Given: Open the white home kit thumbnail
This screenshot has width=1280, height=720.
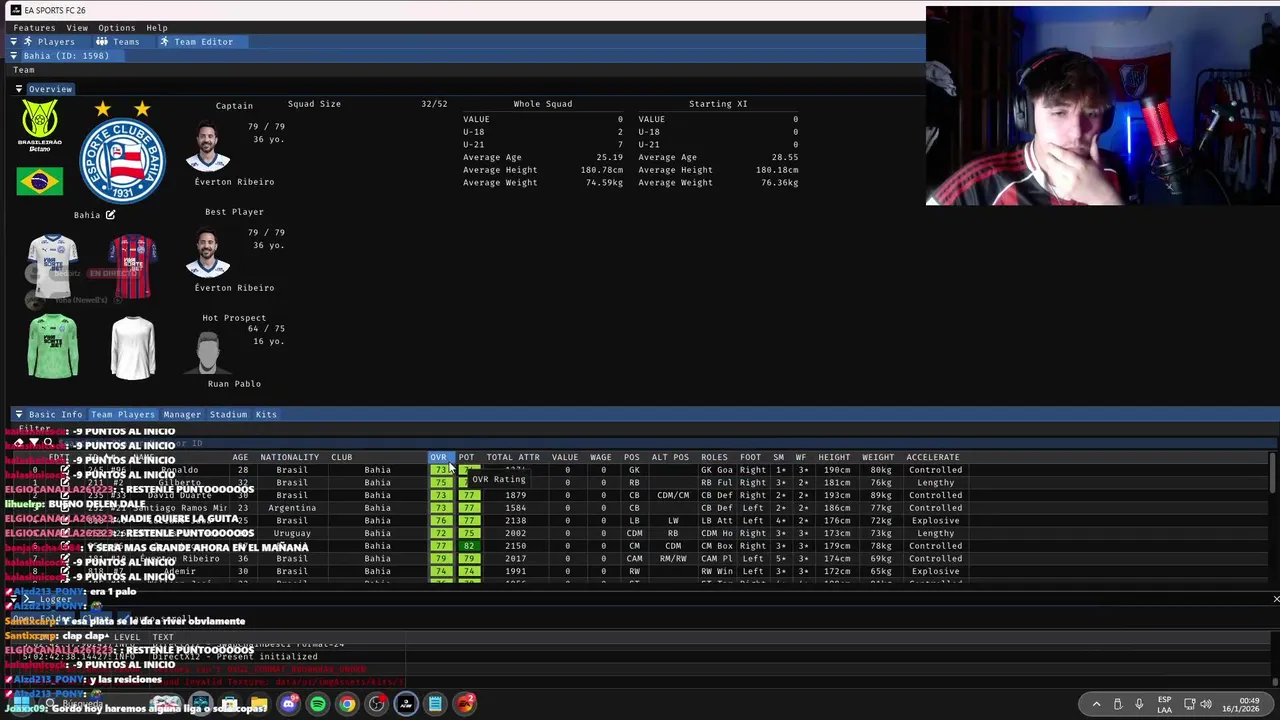Looking at the screenshot, I should [x=53, y=267].
